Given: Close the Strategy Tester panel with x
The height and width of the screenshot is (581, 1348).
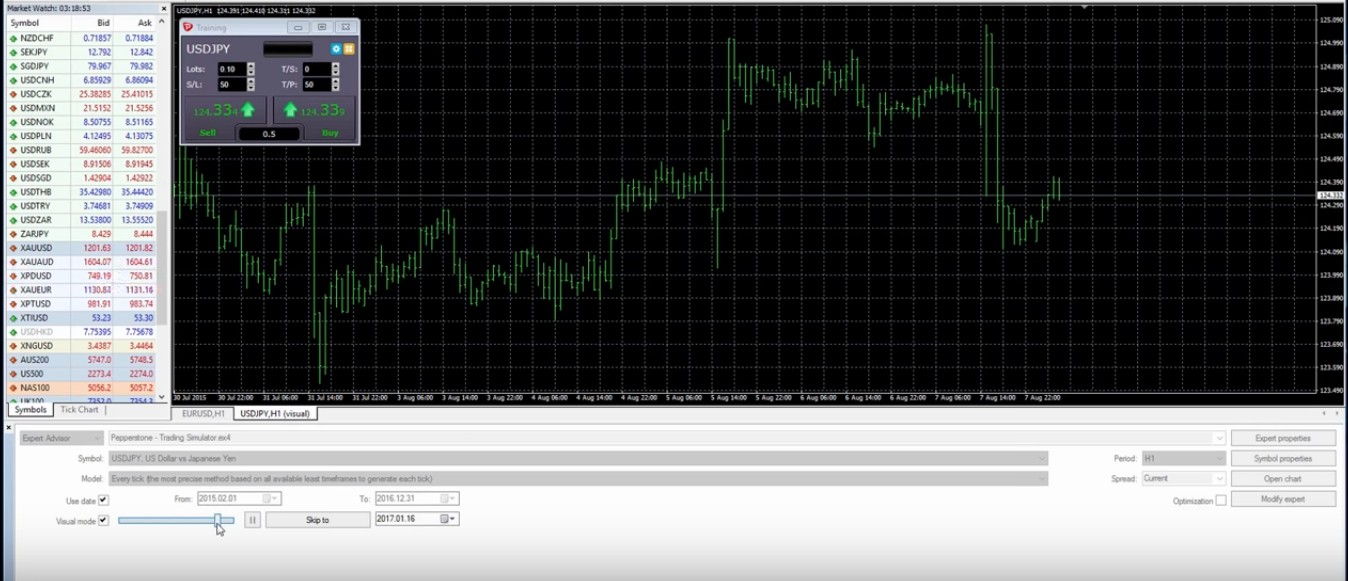Looking at the screenshot, I should (8, 428).
